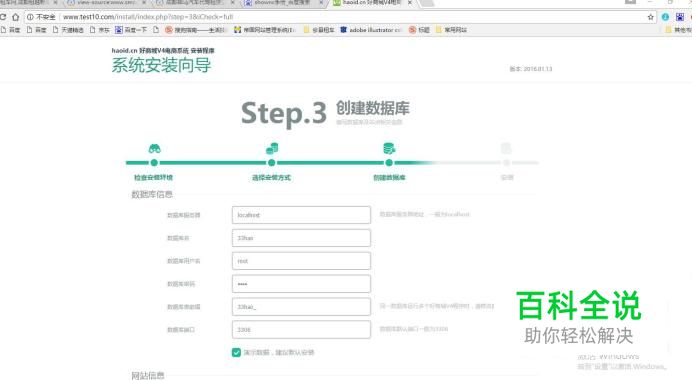Screen dimensions: 692x380
Task: Click the Step.3 heading text
Action: pyautogui.click(x=284, y=113)
